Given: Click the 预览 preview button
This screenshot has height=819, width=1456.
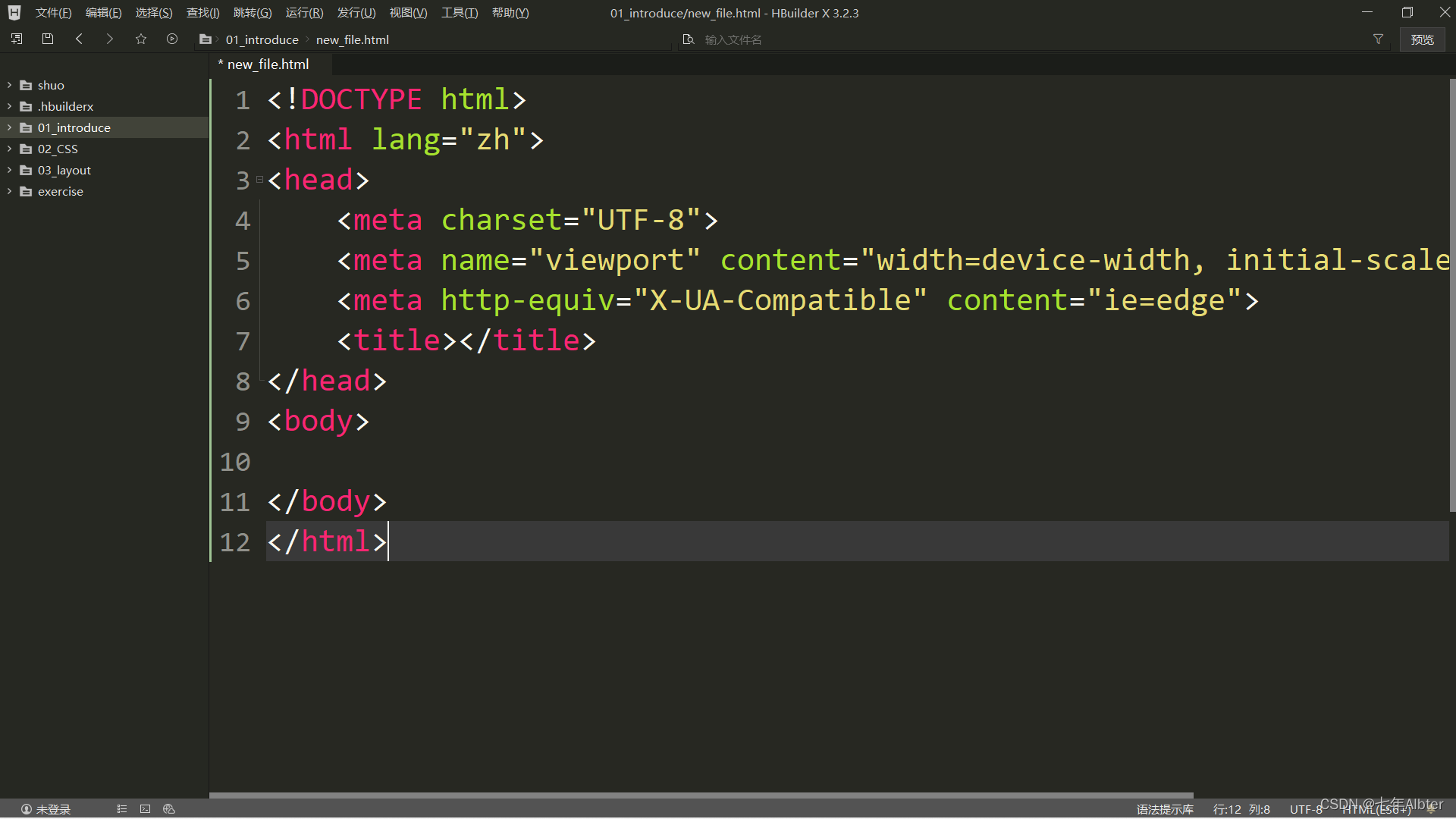Looking at the screenshot, I should tap(1422, 39).
